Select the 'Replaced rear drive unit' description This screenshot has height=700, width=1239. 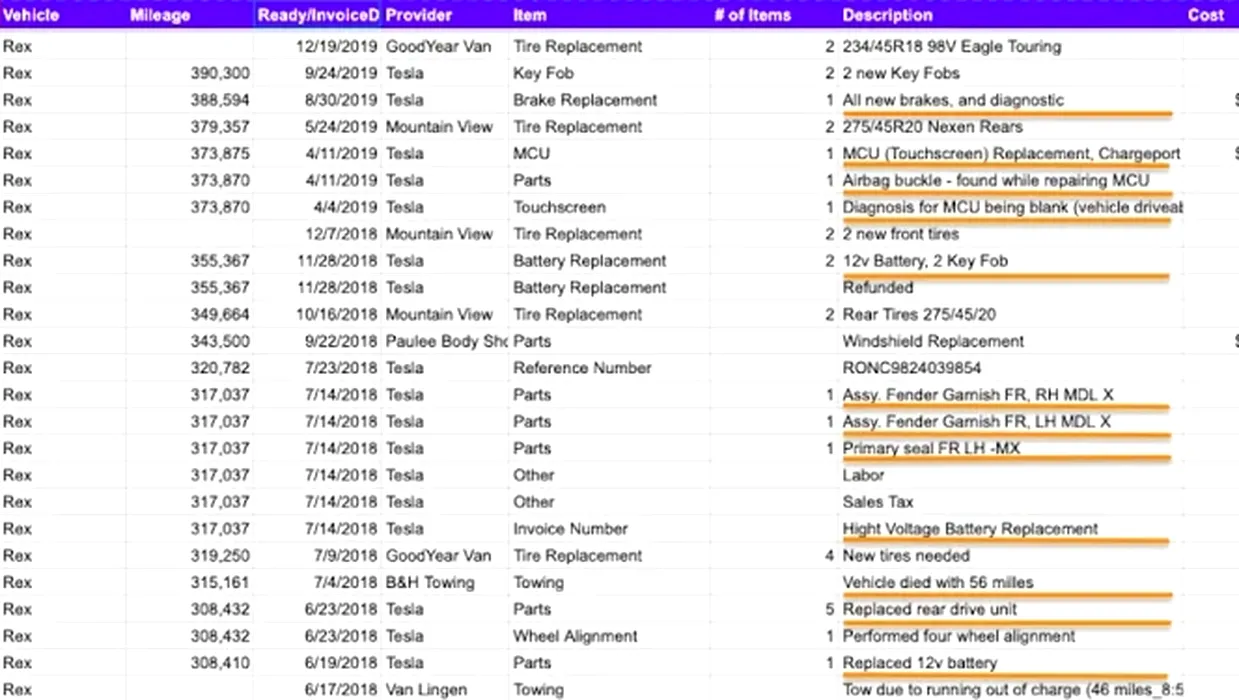pyautogui.click(x=930, y=609)
